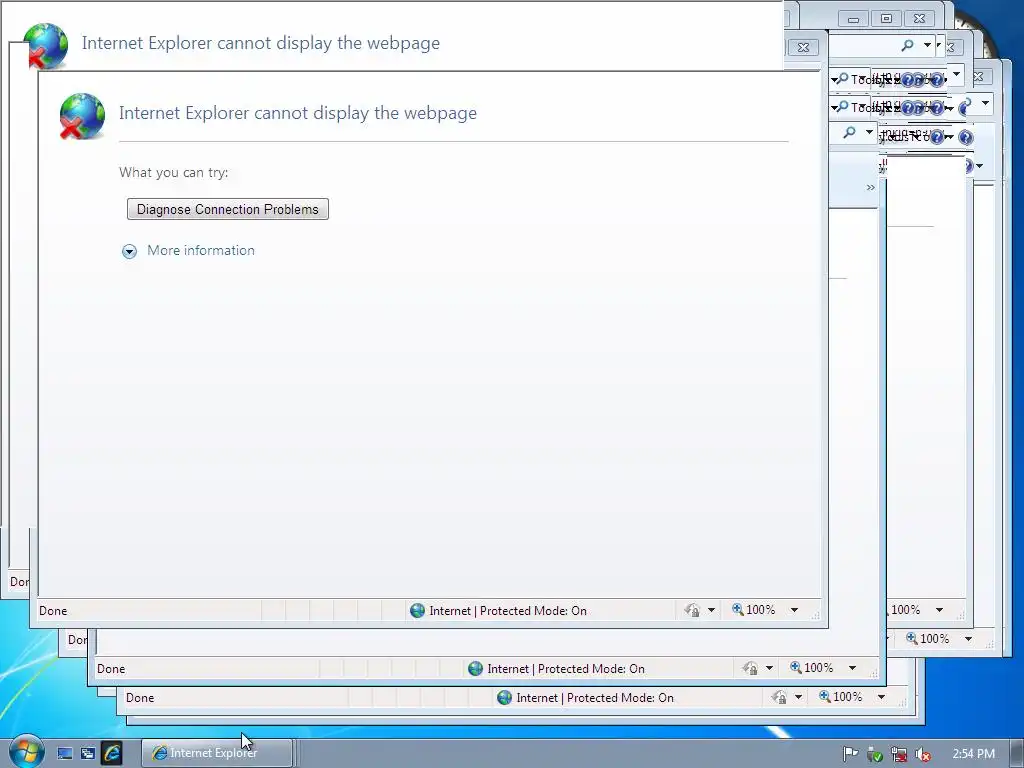
Task: Minimize the topmost rear Internet Explorer window
Action: [x=853, y=19]
